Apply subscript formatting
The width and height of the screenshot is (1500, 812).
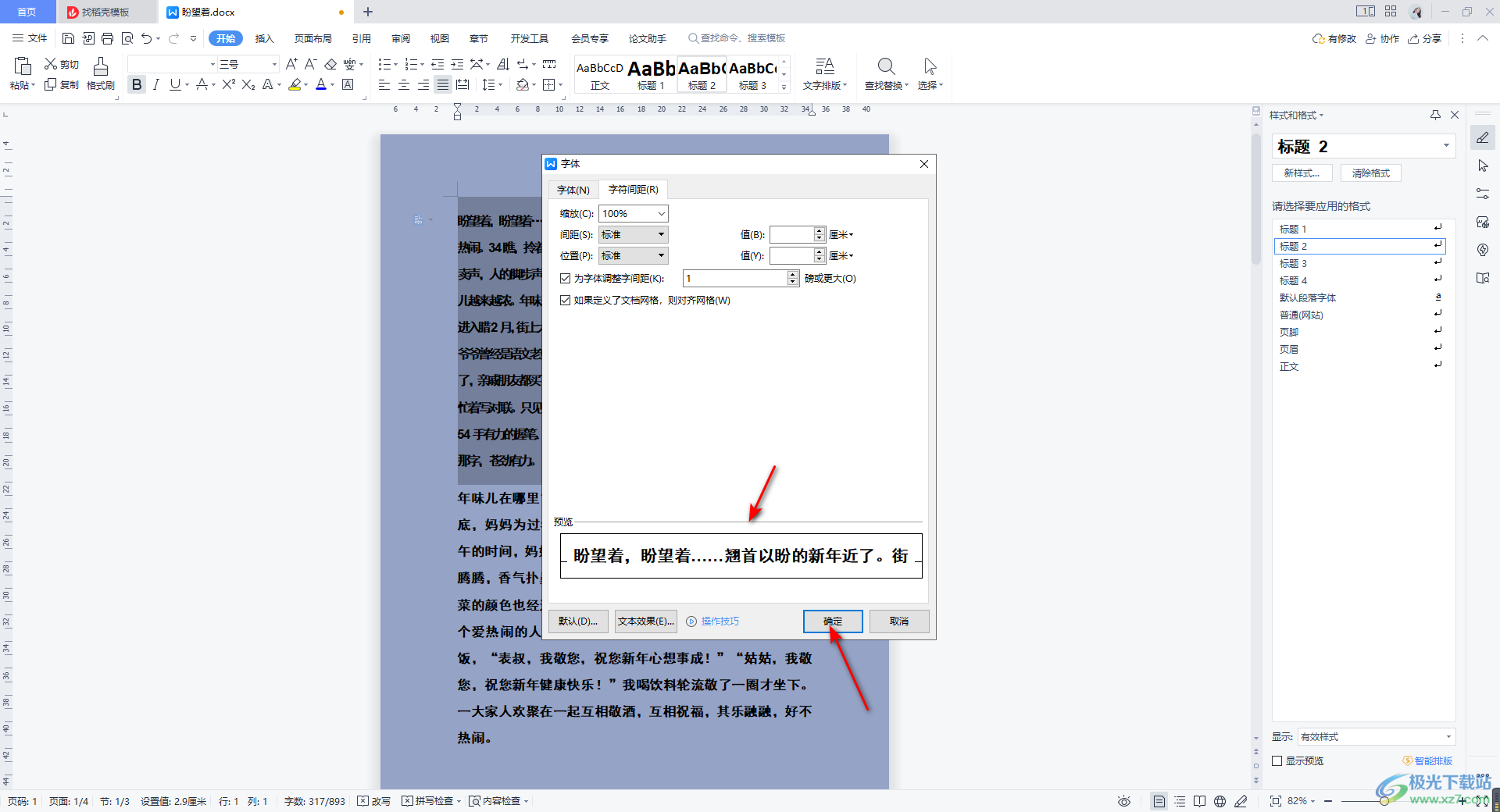click(x=248, y=84)
